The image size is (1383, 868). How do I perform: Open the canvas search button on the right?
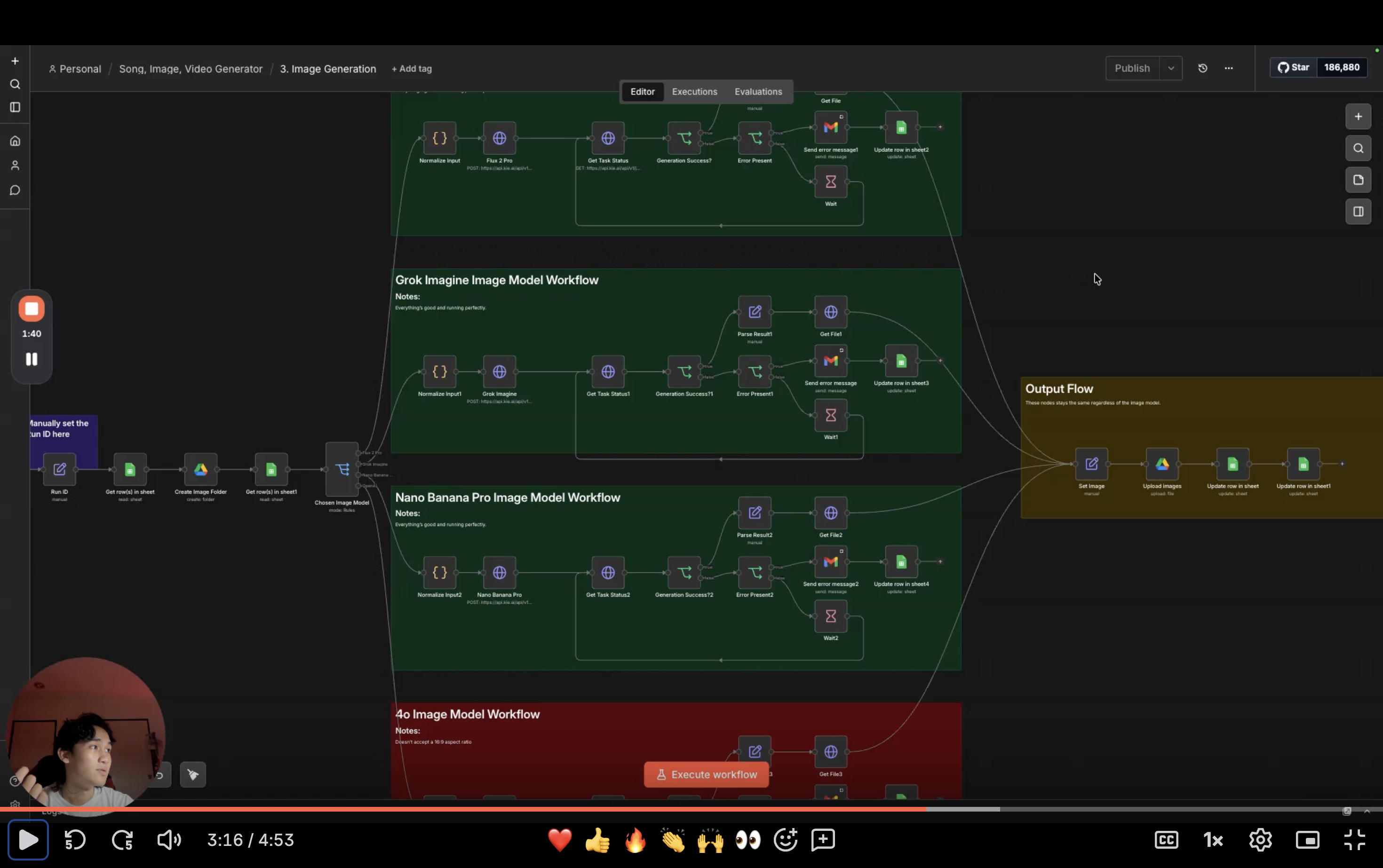1359,148
